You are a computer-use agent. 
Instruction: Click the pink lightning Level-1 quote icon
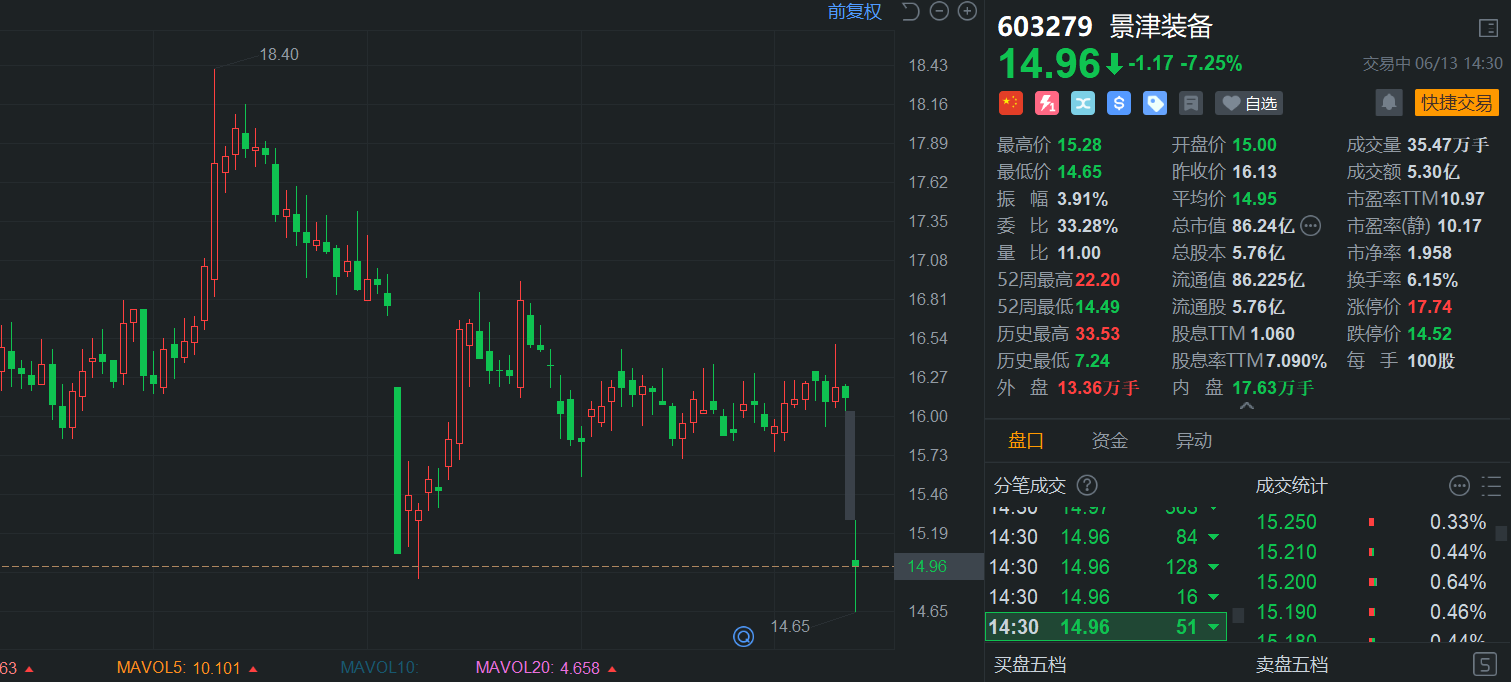1047,103
